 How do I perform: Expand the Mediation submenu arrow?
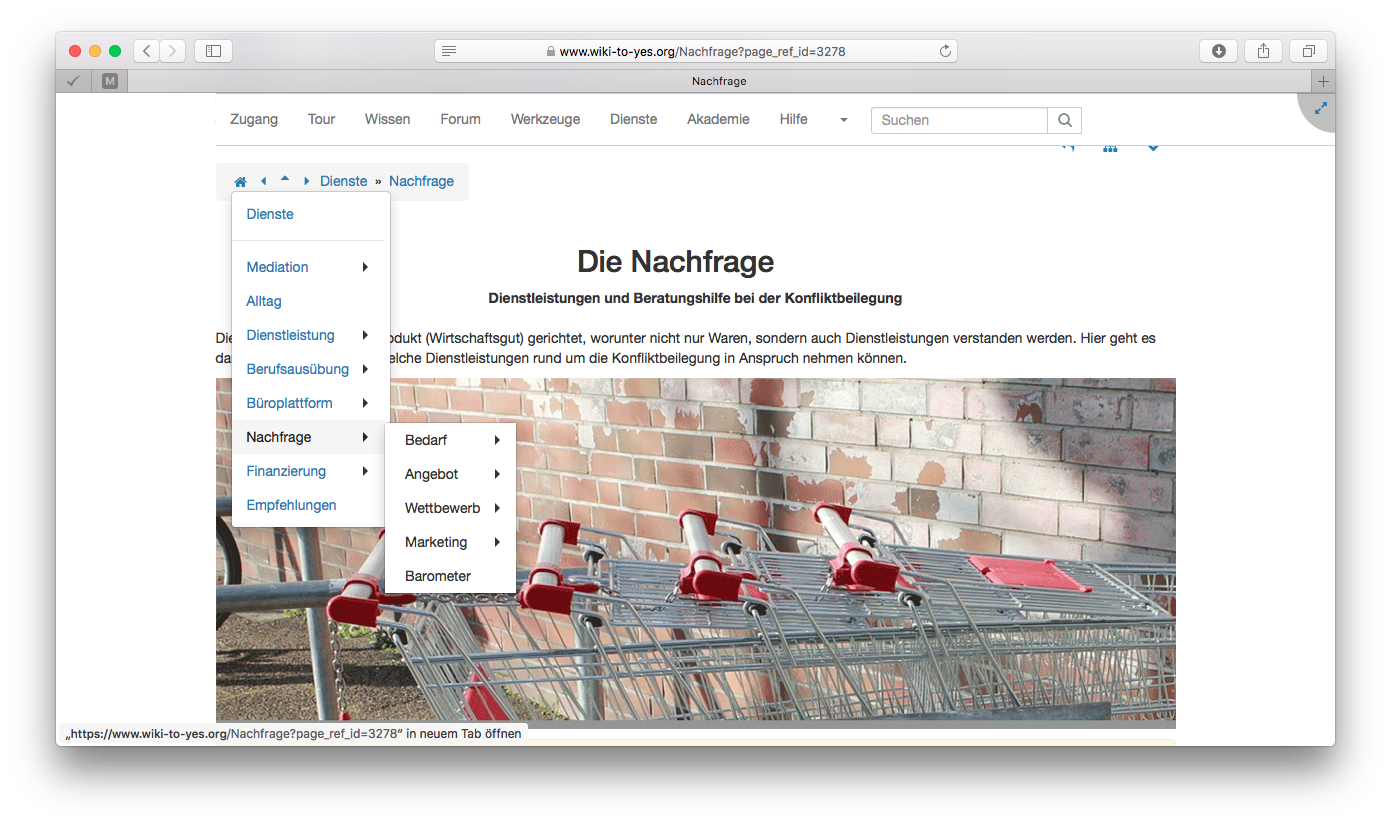[365, 267]
